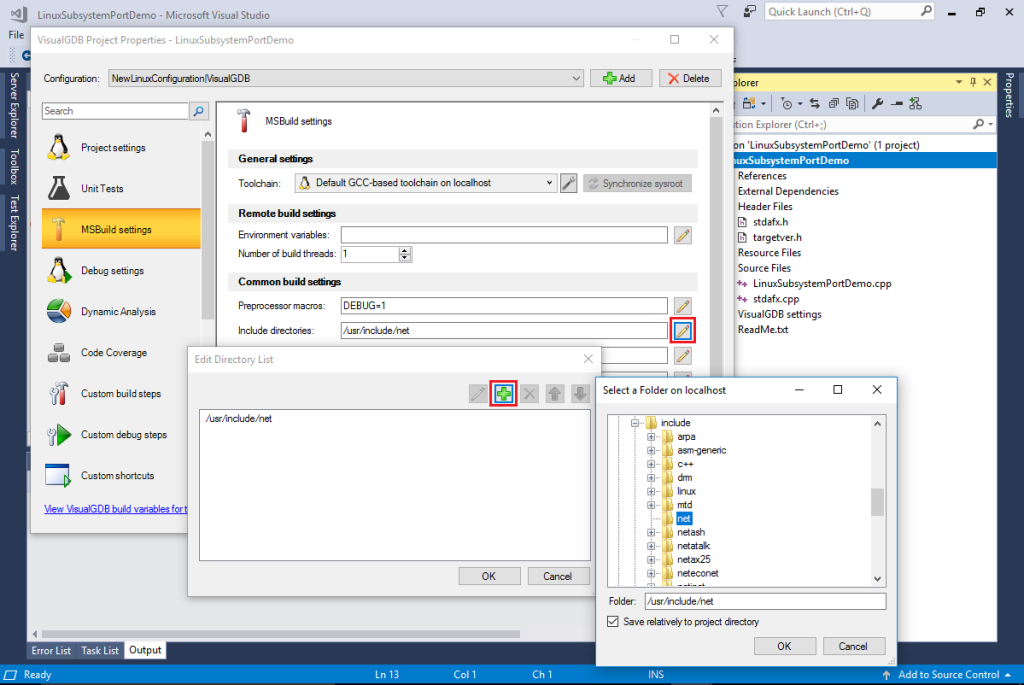1024x685 pixels.
Task: Switch to the Error List tab
Action: [50, 650]
